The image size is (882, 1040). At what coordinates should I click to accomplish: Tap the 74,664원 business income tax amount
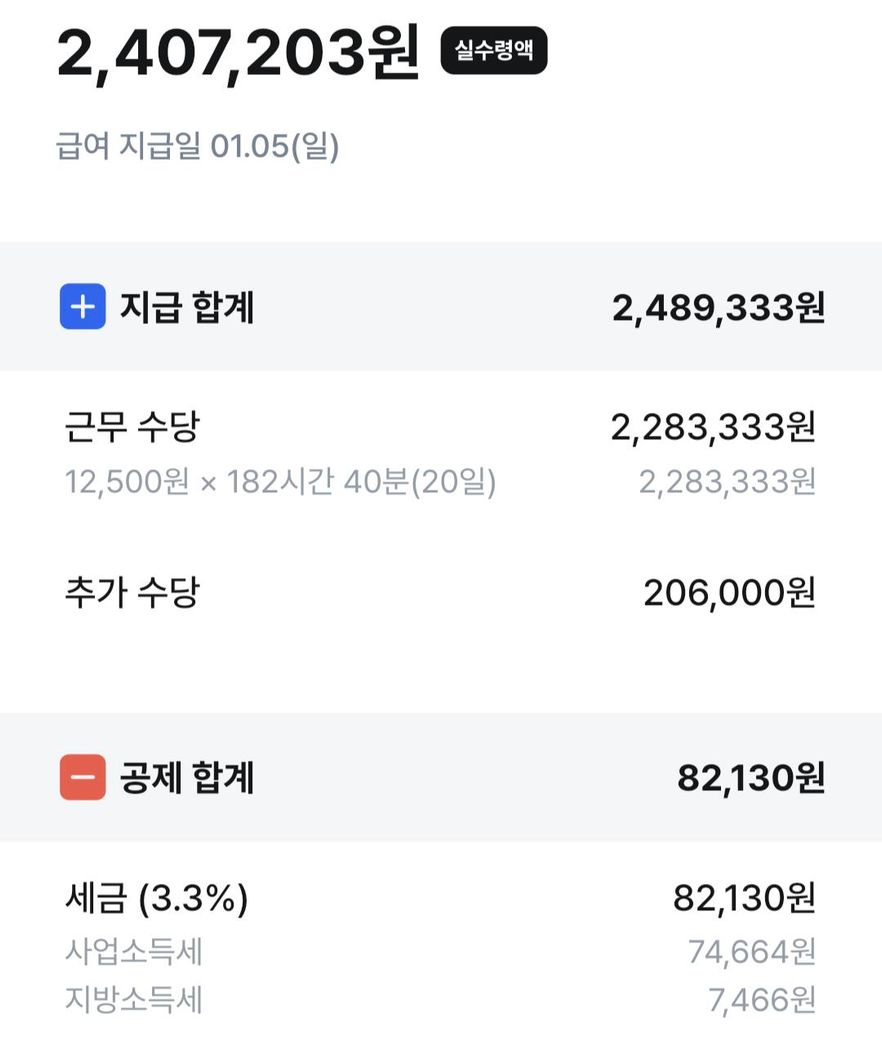[x=751, y=952]
